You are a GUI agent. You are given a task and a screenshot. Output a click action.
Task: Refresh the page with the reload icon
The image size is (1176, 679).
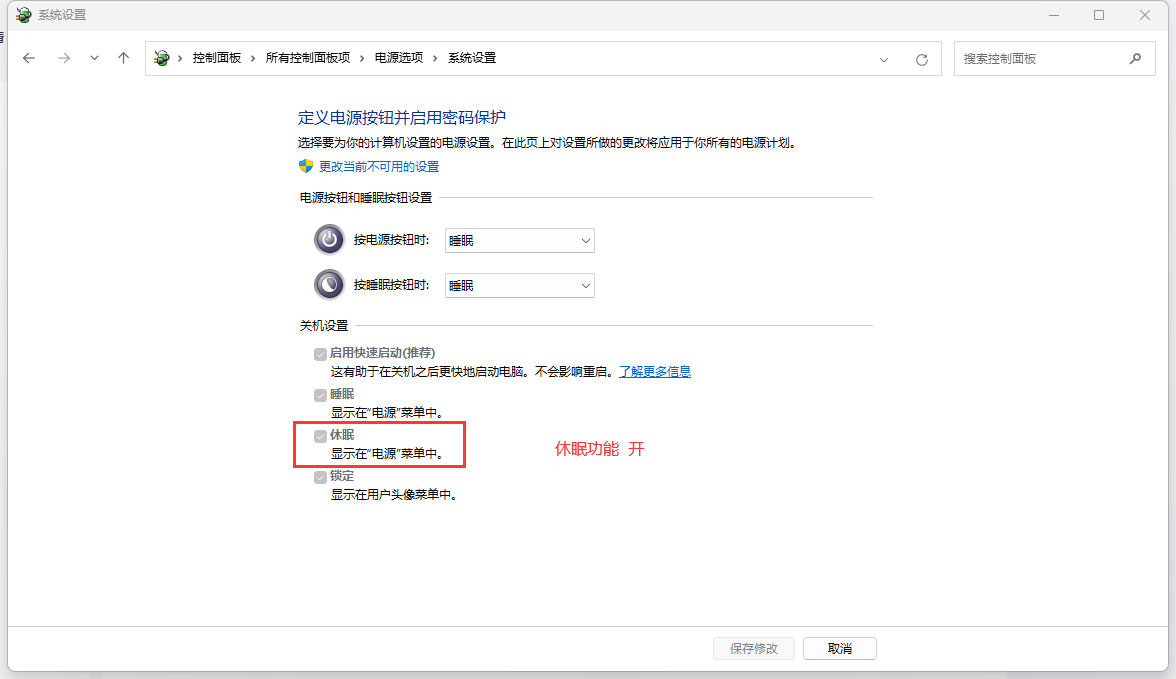(922, 59)
